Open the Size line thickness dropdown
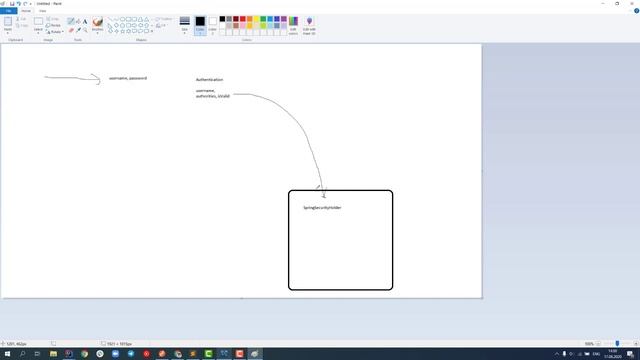 tap(184, 25)
